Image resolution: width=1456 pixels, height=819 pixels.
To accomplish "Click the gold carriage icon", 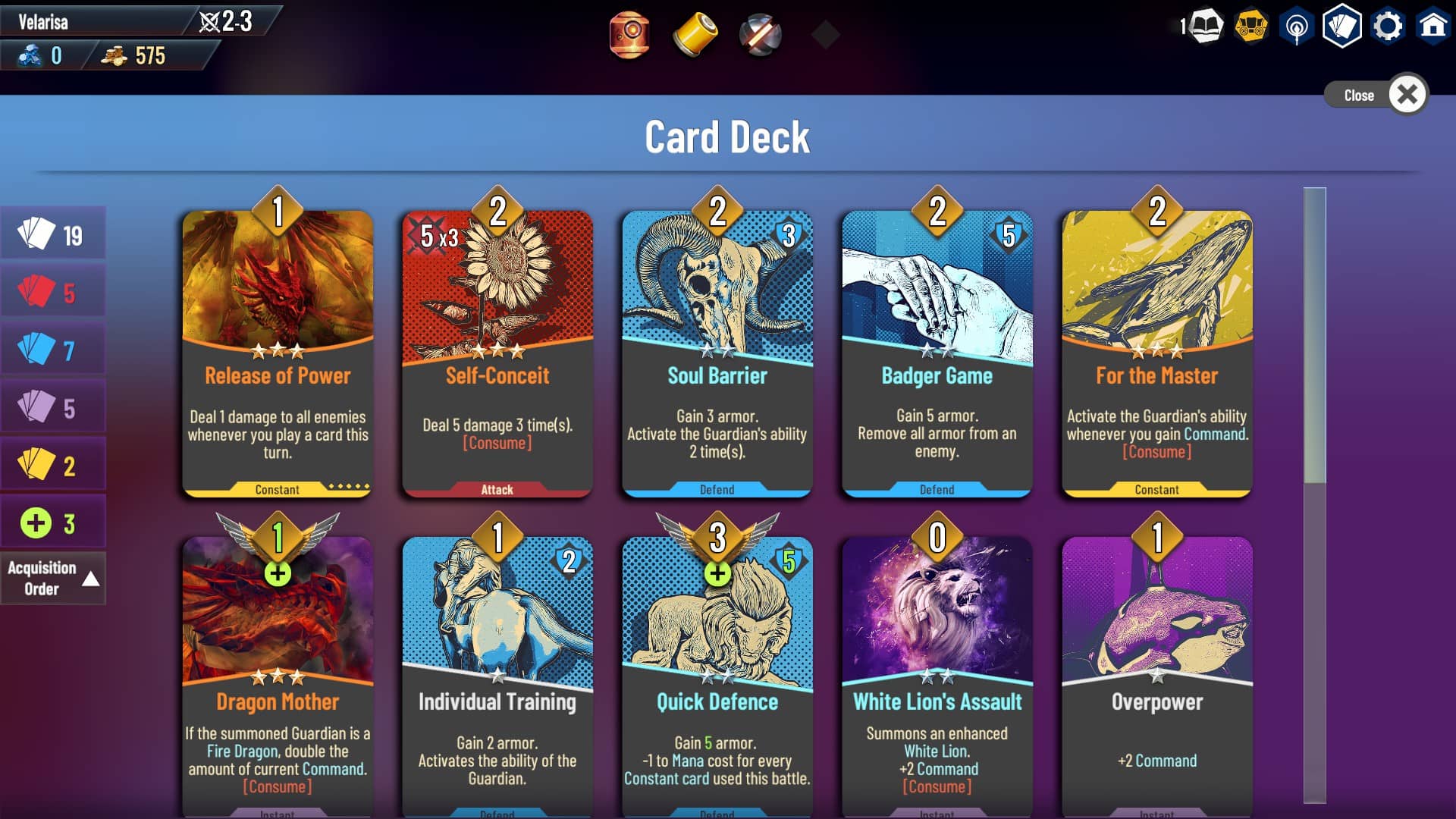I will (x=1251, y=27).
